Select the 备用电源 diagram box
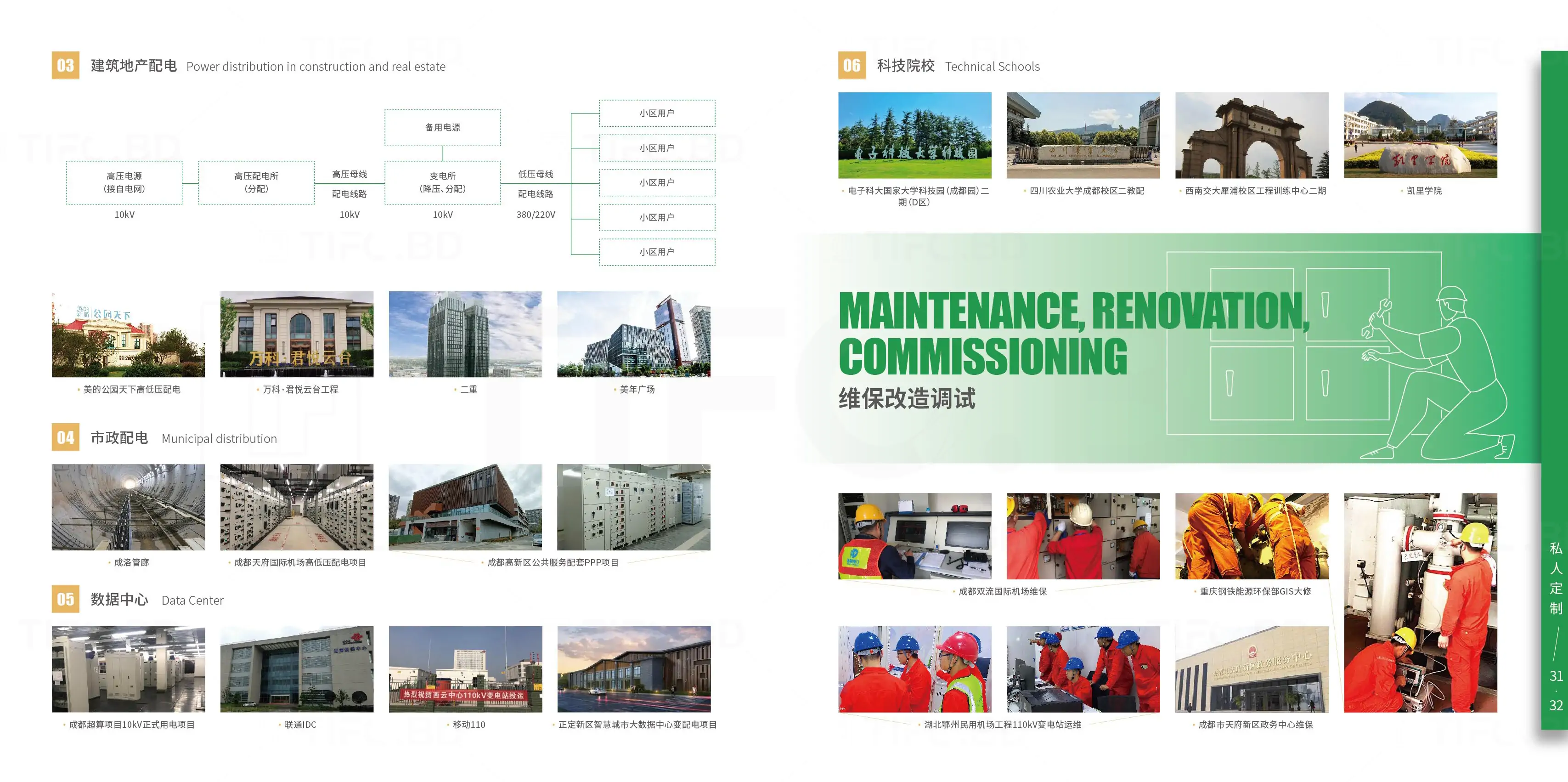 [x=443, y=127]
